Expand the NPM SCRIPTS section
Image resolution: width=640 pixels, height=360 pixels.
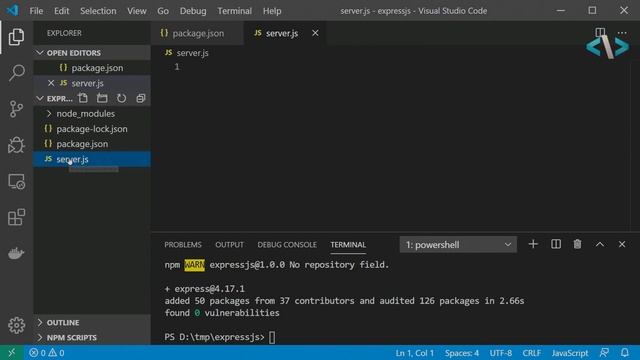[92, 338]
